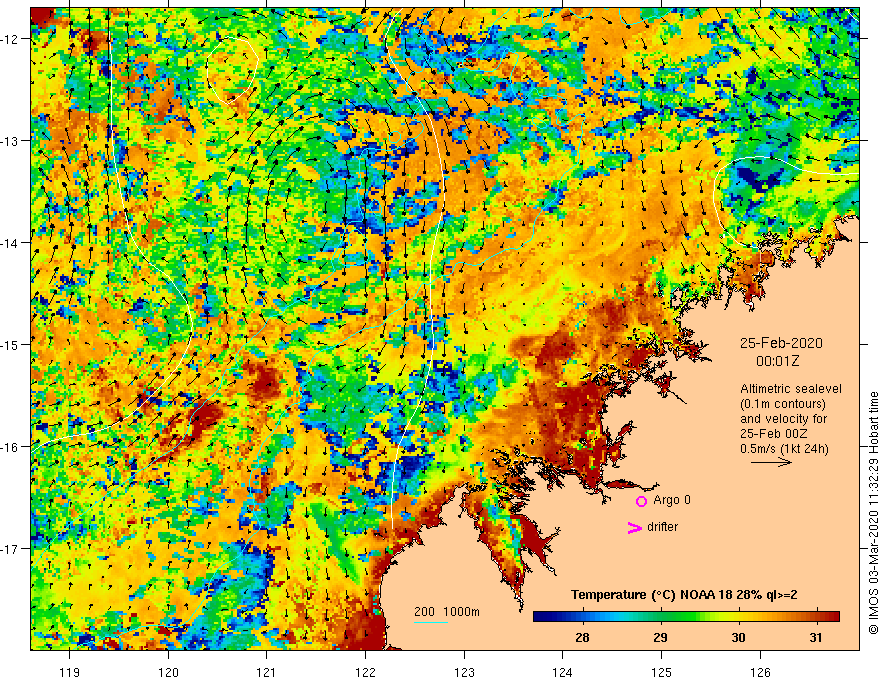Click longitude axis label 121
The height and width of the screenshot is (680, 880).
point(267,672)
